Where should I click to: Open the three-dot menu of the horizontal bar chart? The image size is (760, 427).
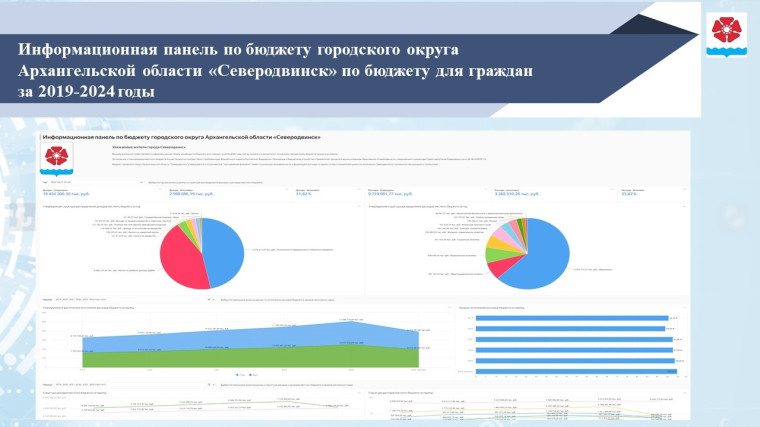[x=685, y=307]
